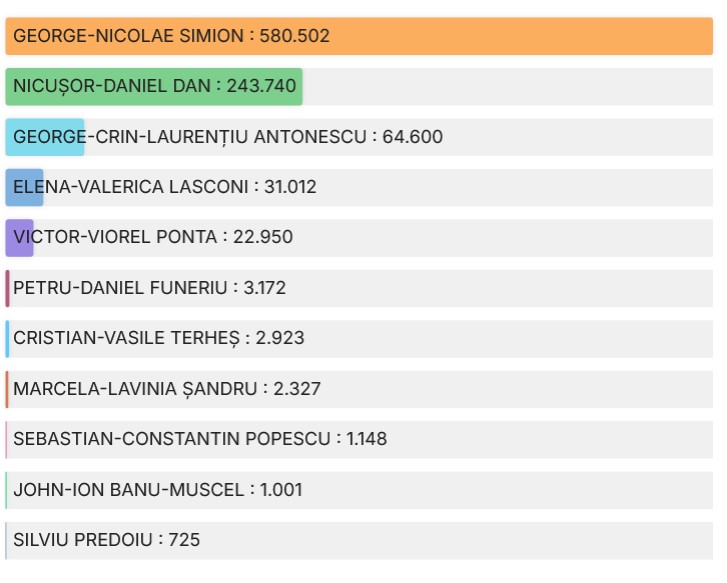Click the light blue marker beside Cristian-Vasile Terheș
Image resolution: width=727 pixels, height=583 pixels.
pyautogui.click(x=7, y=339)
